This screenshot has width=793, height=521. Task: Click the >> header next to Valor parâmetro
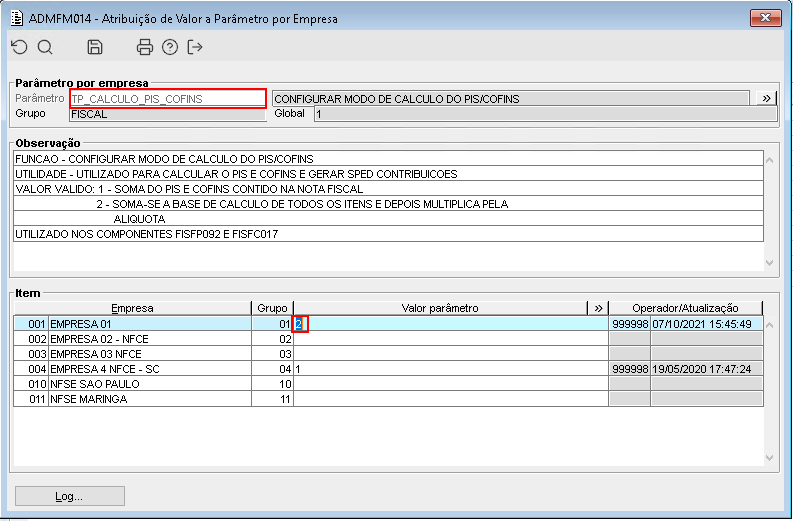[x=598, y=308]
